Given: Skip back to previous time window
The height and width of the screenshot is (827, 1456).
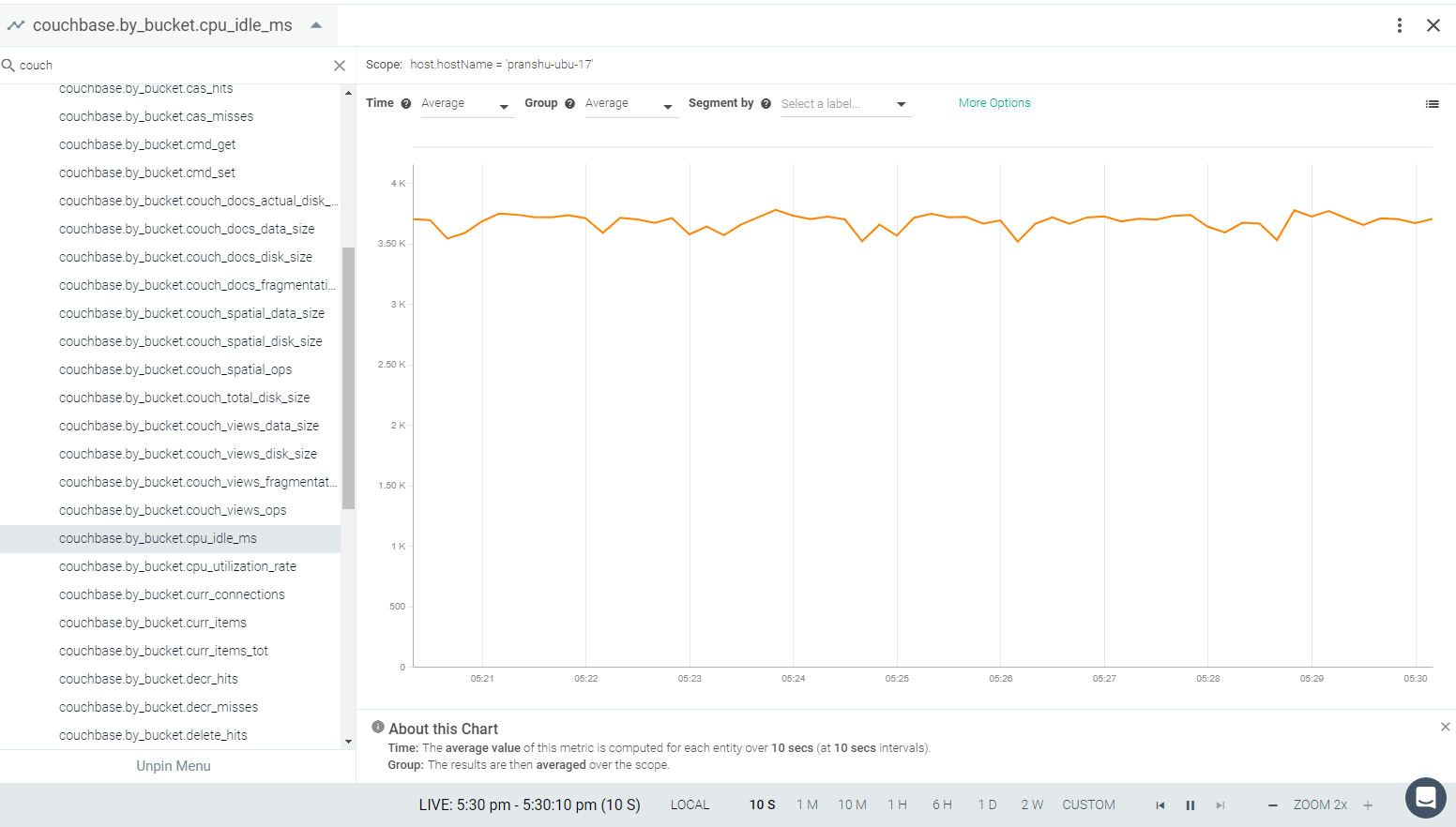Looking at the screenshot, I should tap(1160, 805).
